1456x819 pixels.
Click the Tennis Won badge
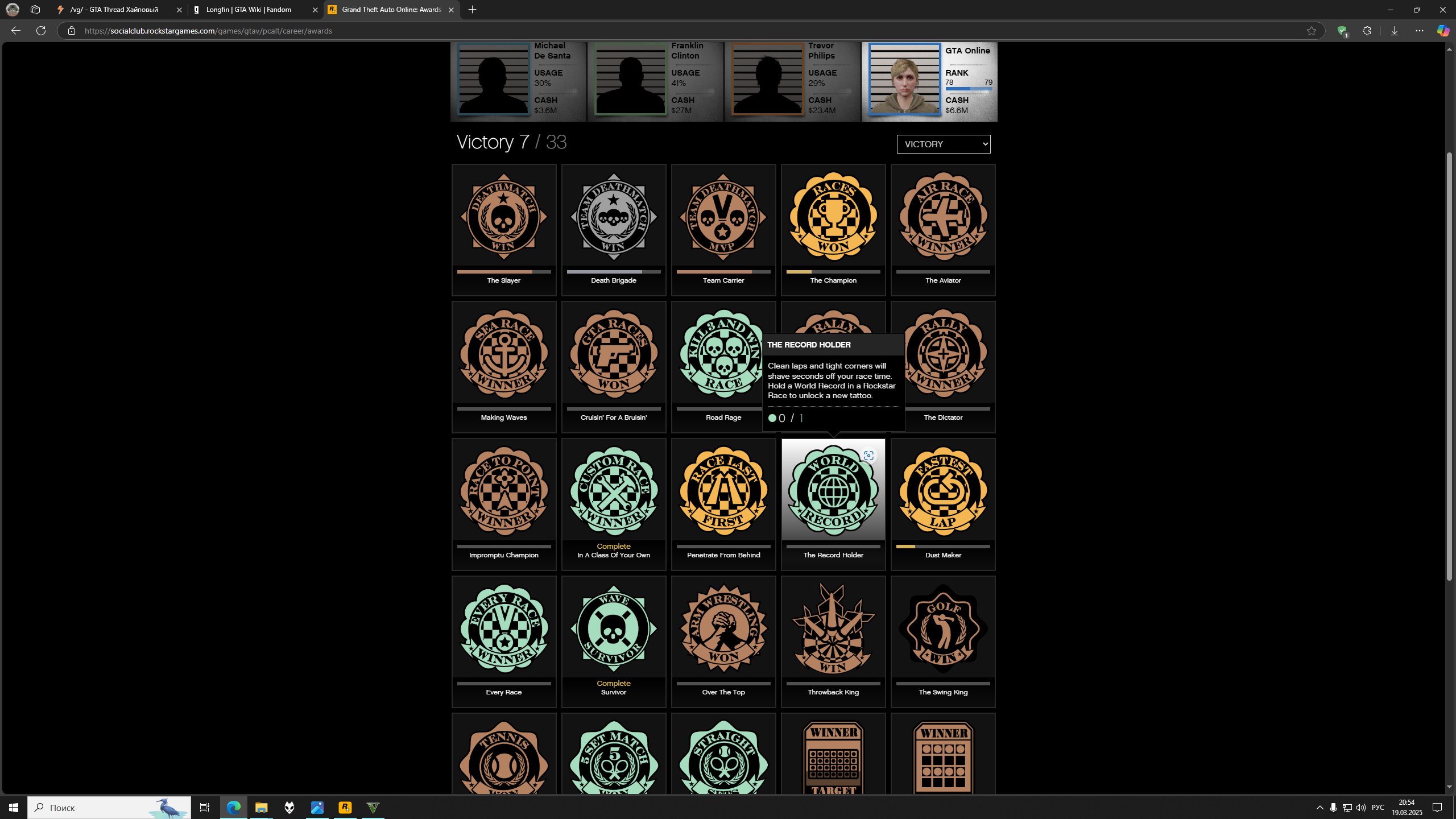pyautogui.click(x=503, y=758)
